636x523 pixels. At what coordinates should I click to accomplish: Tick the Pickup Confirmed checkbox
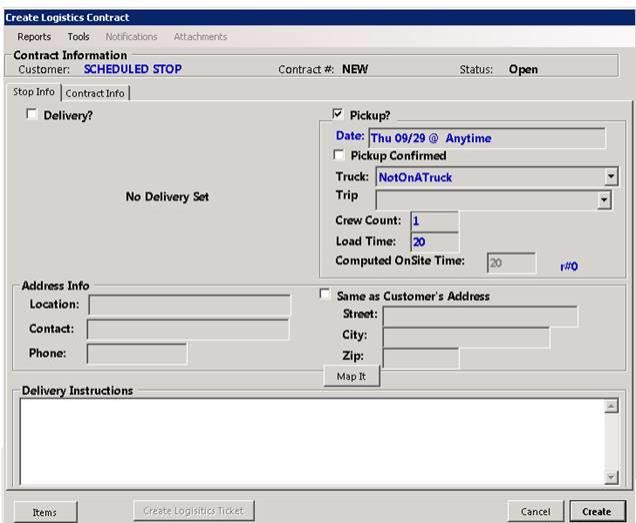(338, 155)
